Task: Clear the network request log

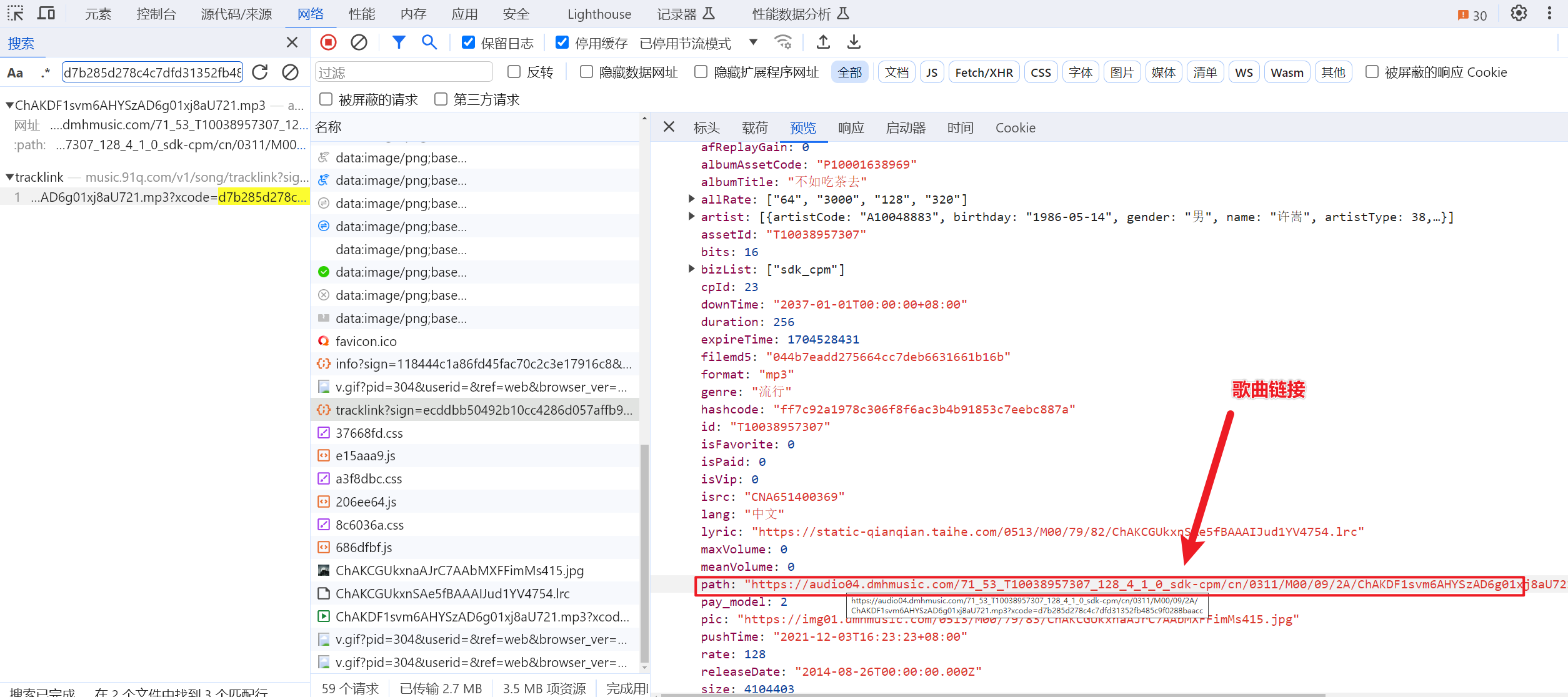Action: [x=358, y=42]
